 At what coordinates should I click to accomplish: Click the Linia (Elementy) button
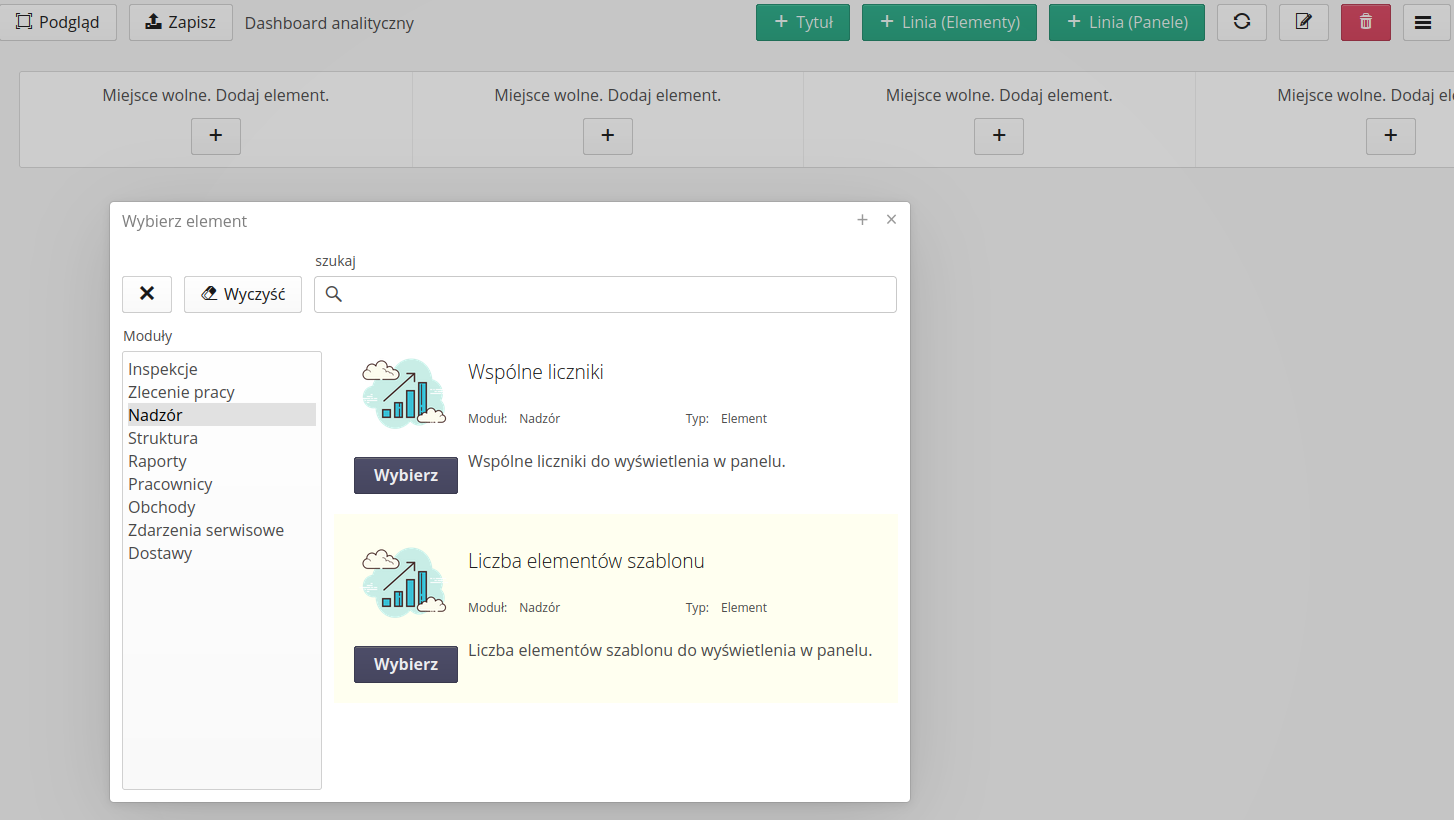click(x=949, y=22)
